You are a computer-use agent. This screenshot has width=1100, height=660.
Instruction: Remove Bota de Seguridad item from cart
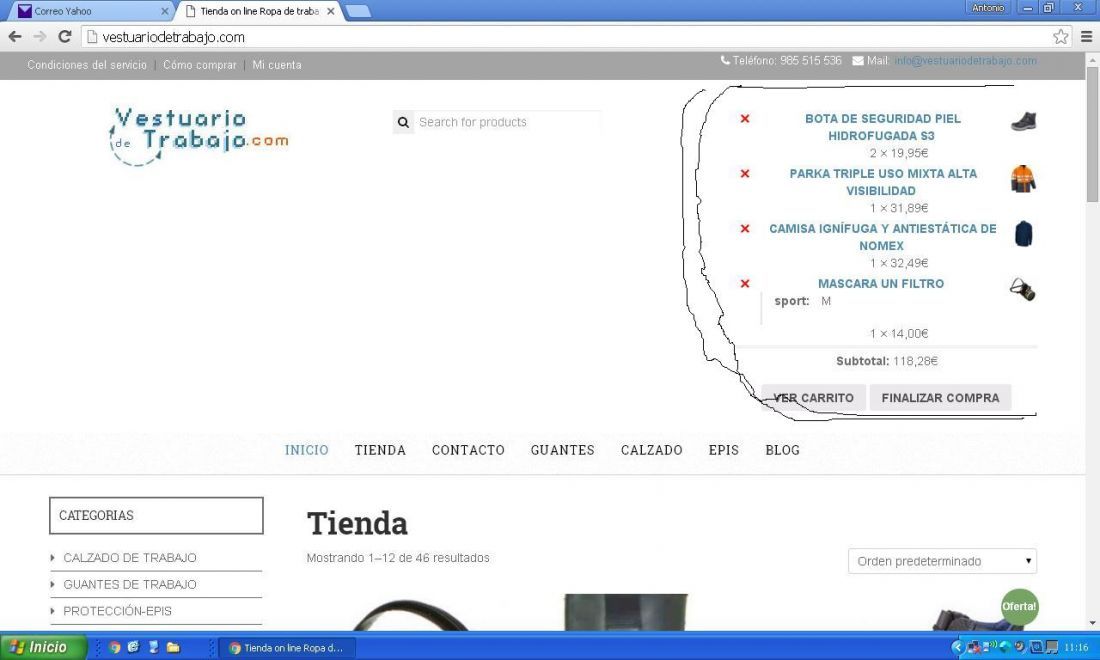pos(745,119)
